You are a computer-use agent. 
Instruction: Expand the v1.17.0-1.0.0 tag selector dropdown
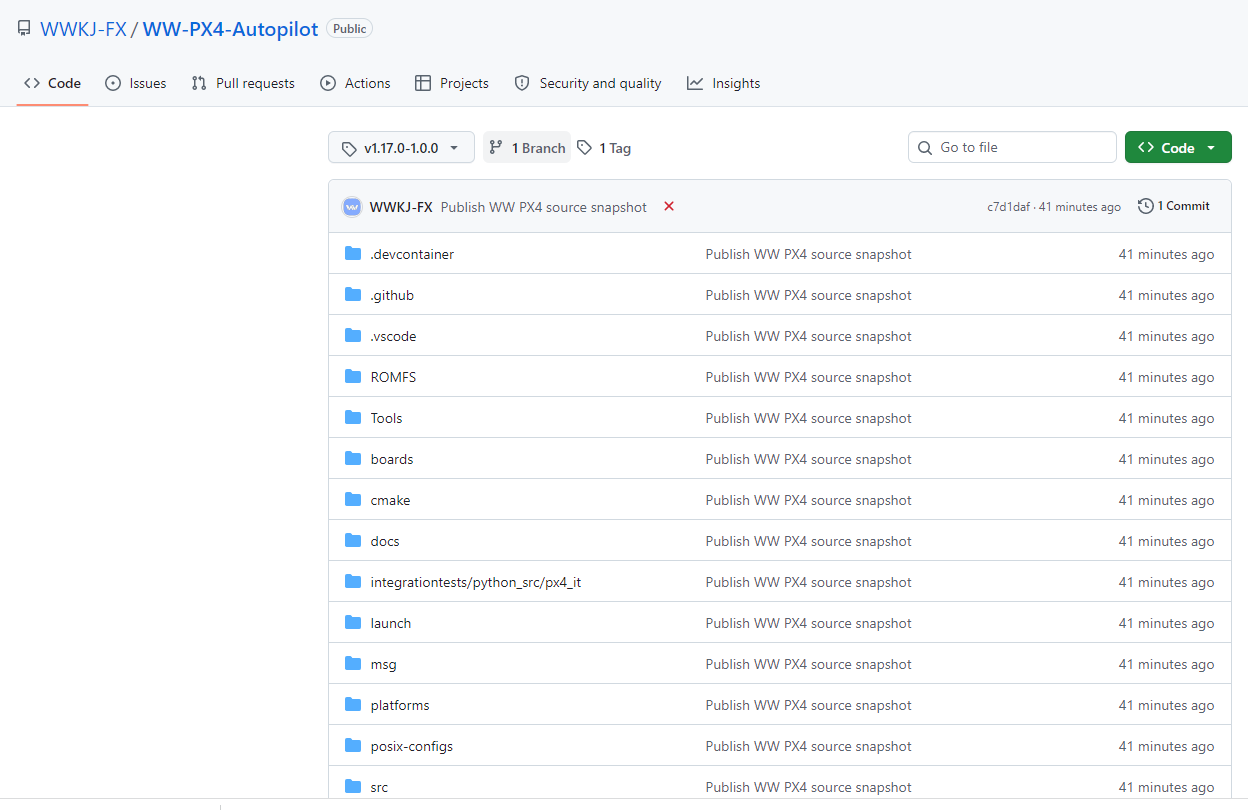tap(401, 147)
